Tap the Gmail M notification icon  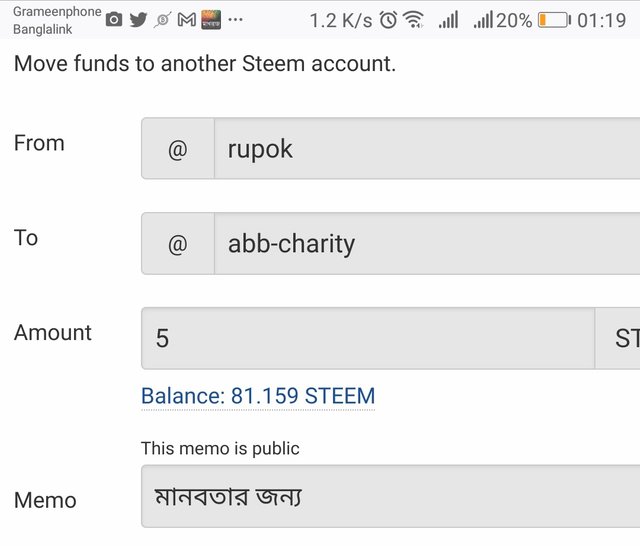tap(187, 20)
